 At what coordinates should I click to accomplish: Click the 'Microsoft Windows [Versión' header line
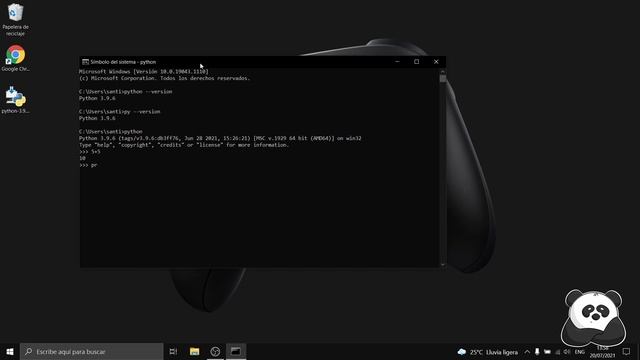144,71
